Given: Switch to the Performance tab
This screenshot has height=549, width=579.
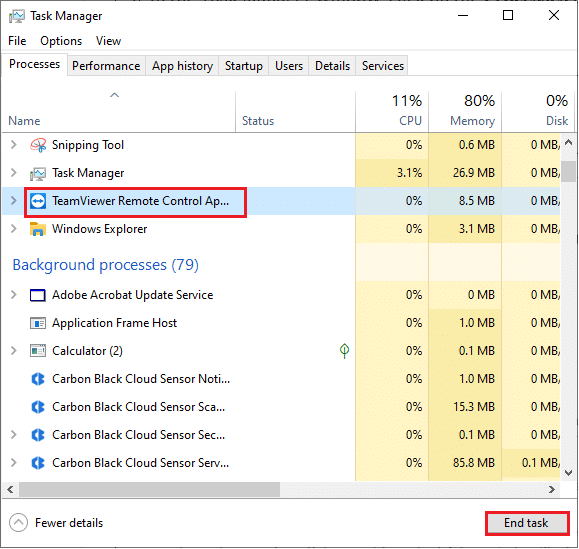Looking at the screenshot, I should pos(106,66).
